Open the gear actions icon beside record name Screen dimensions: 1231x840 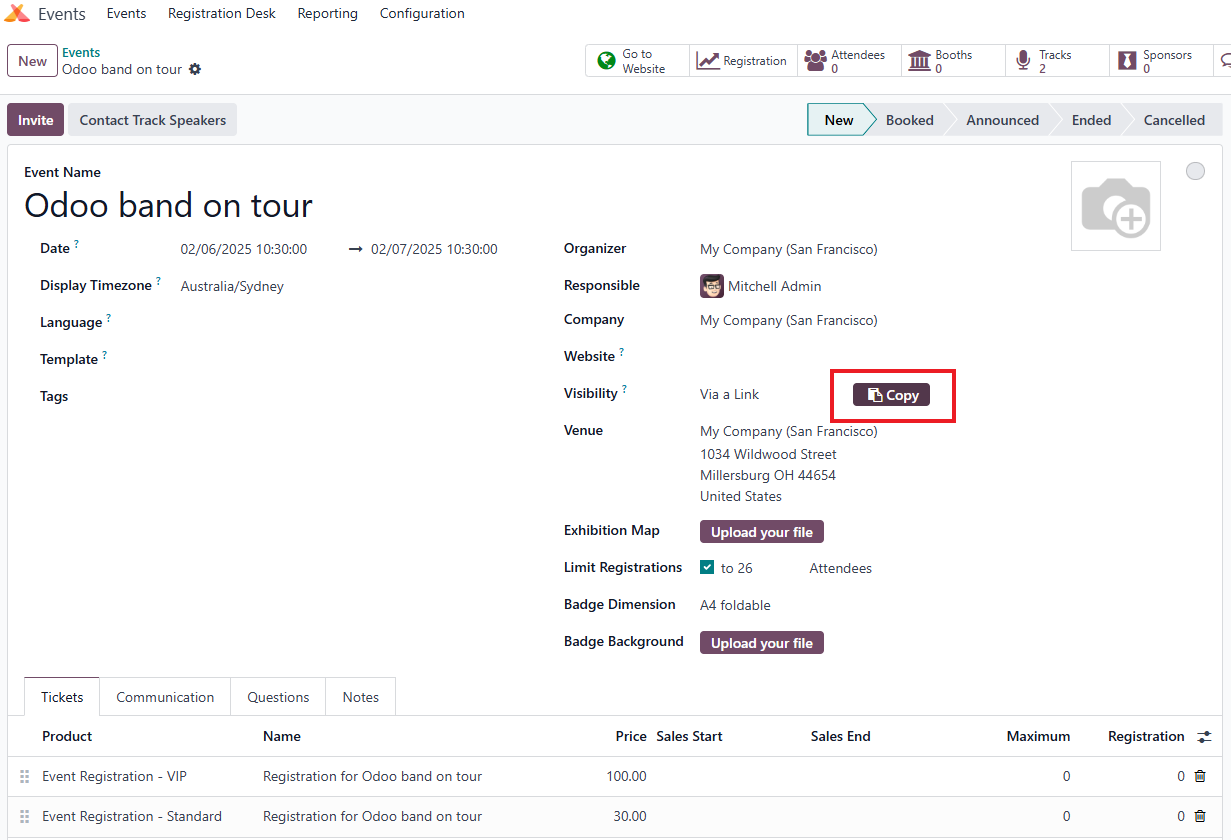click(x=195, y=70)
